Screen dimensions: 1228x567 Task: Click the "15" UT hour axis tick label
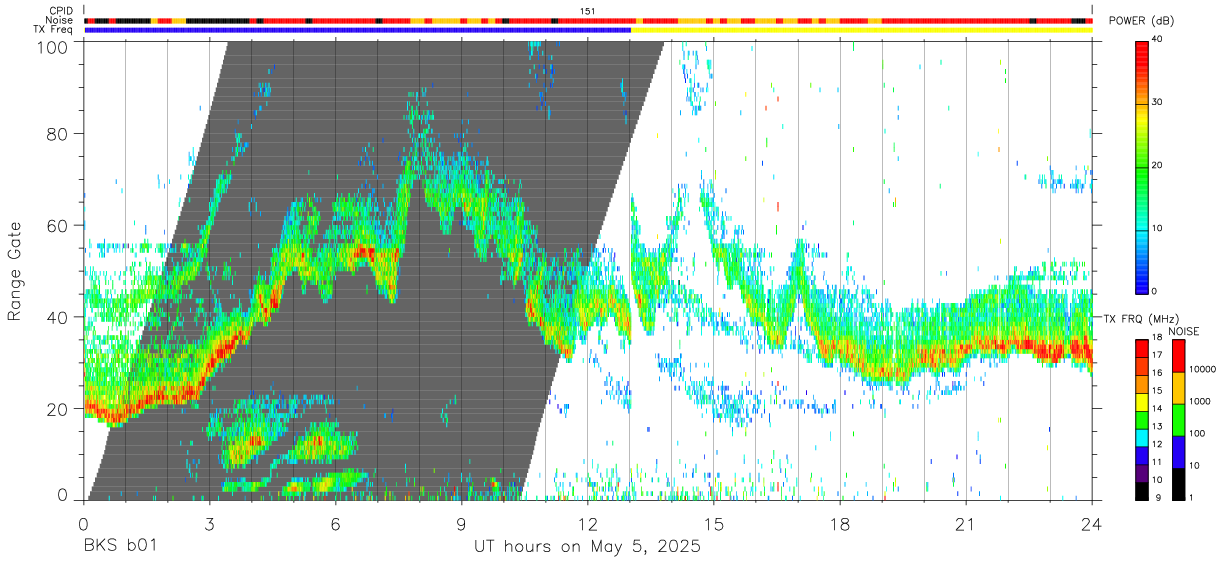[x=713, y=524]
